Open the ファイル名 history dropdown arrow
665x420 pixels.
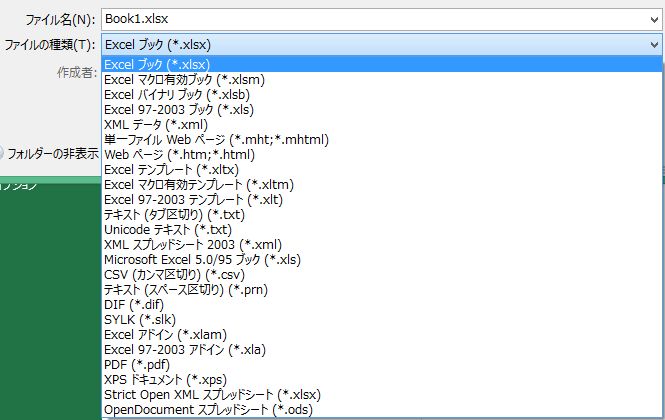click(x=654, y=20)
